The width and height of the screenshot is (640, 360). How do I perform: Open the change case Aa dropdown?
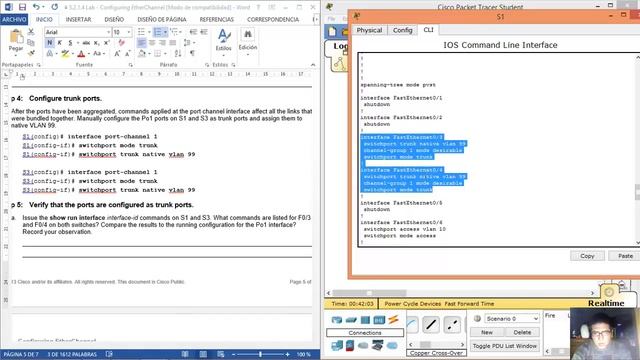tap(99, 53)
